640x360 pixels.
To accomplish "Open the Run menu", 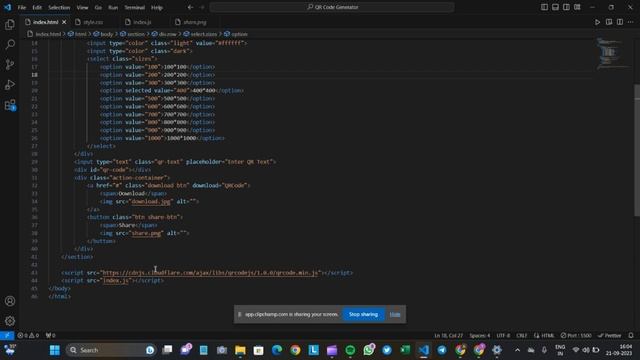I will click(x=113, y=7).
